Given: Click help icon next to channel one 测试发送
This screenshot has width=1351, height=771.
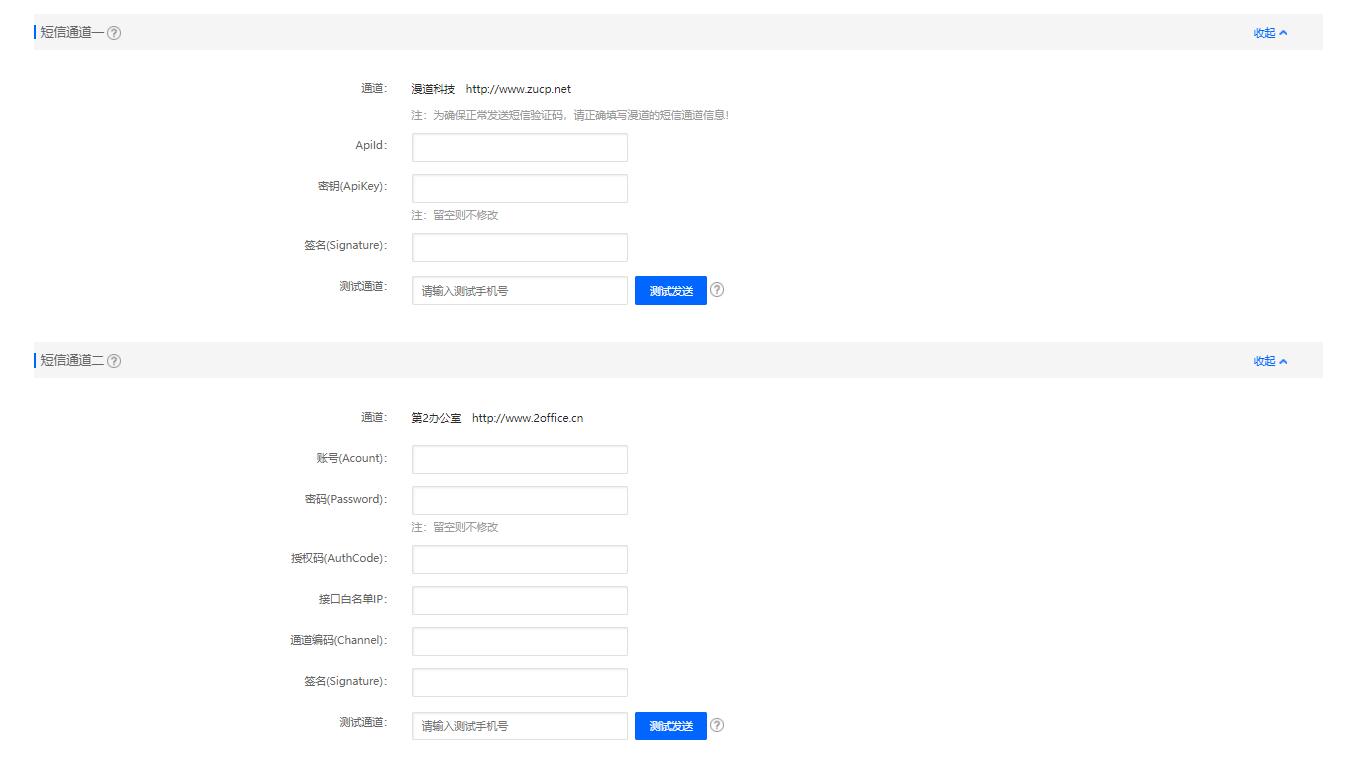Looking at the screenshot, I should pos(716,290).
